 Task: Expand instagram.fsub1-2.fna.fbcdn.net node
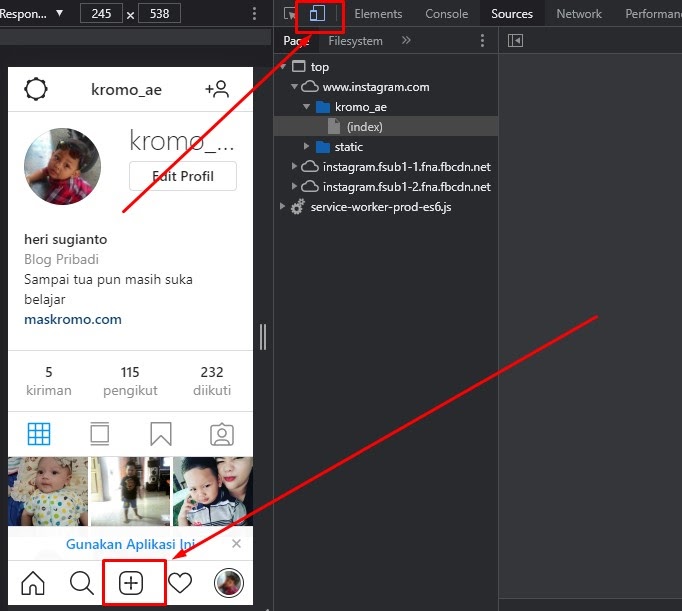(x=294, y=187)
